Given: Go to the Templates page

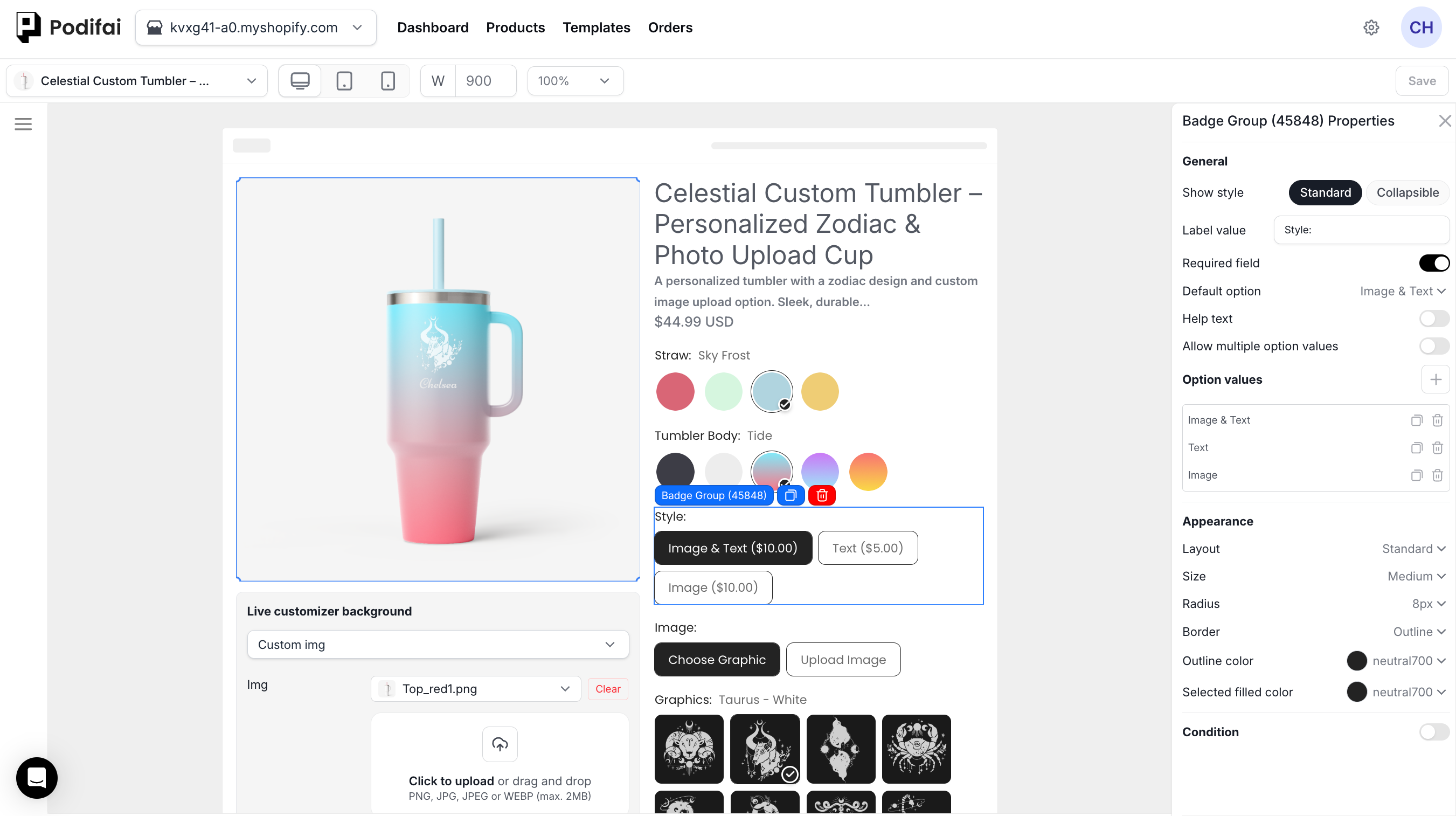Looking at the screenshot, I should click(x=596, y=27).
